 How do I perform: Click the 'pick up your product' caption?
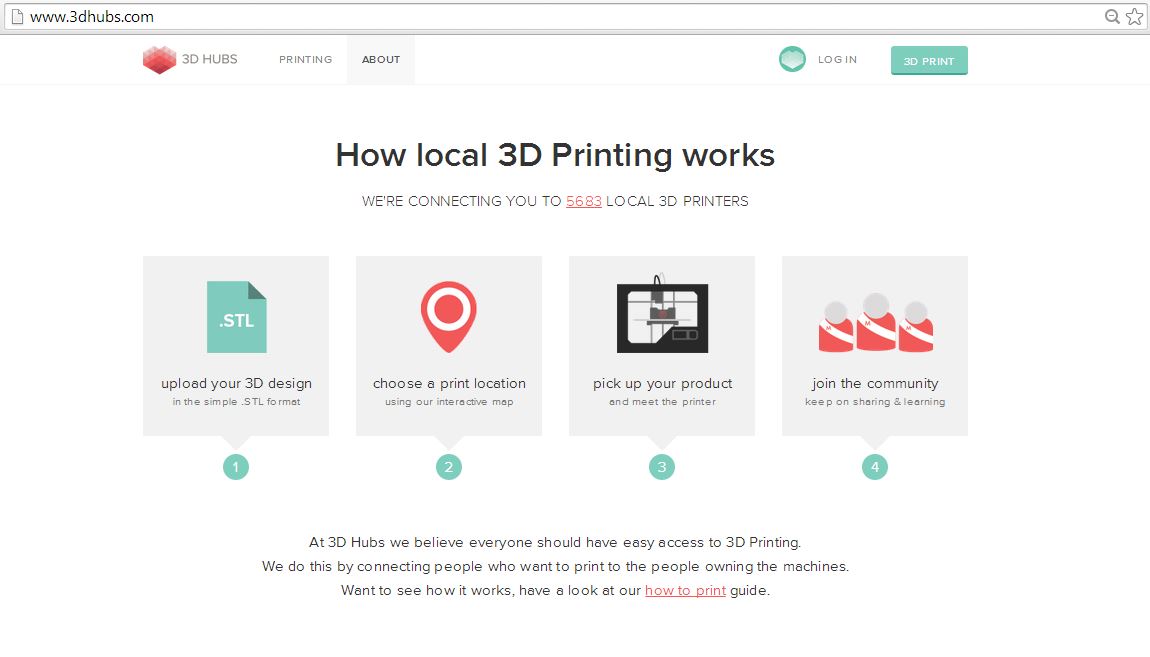point(662,383)
